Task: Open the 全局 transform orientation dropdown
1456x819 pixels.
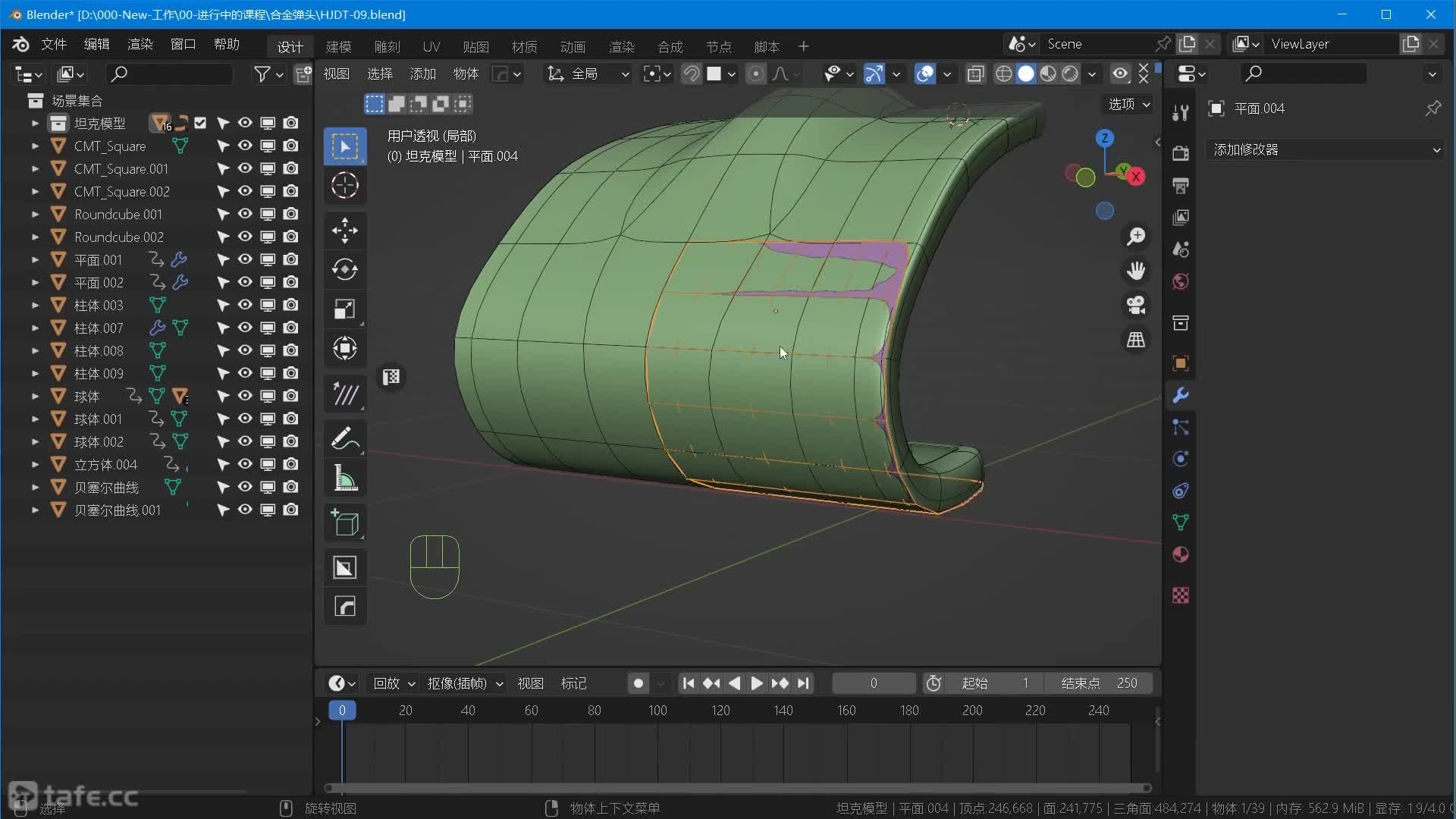Action: click(x=590, y=74)
